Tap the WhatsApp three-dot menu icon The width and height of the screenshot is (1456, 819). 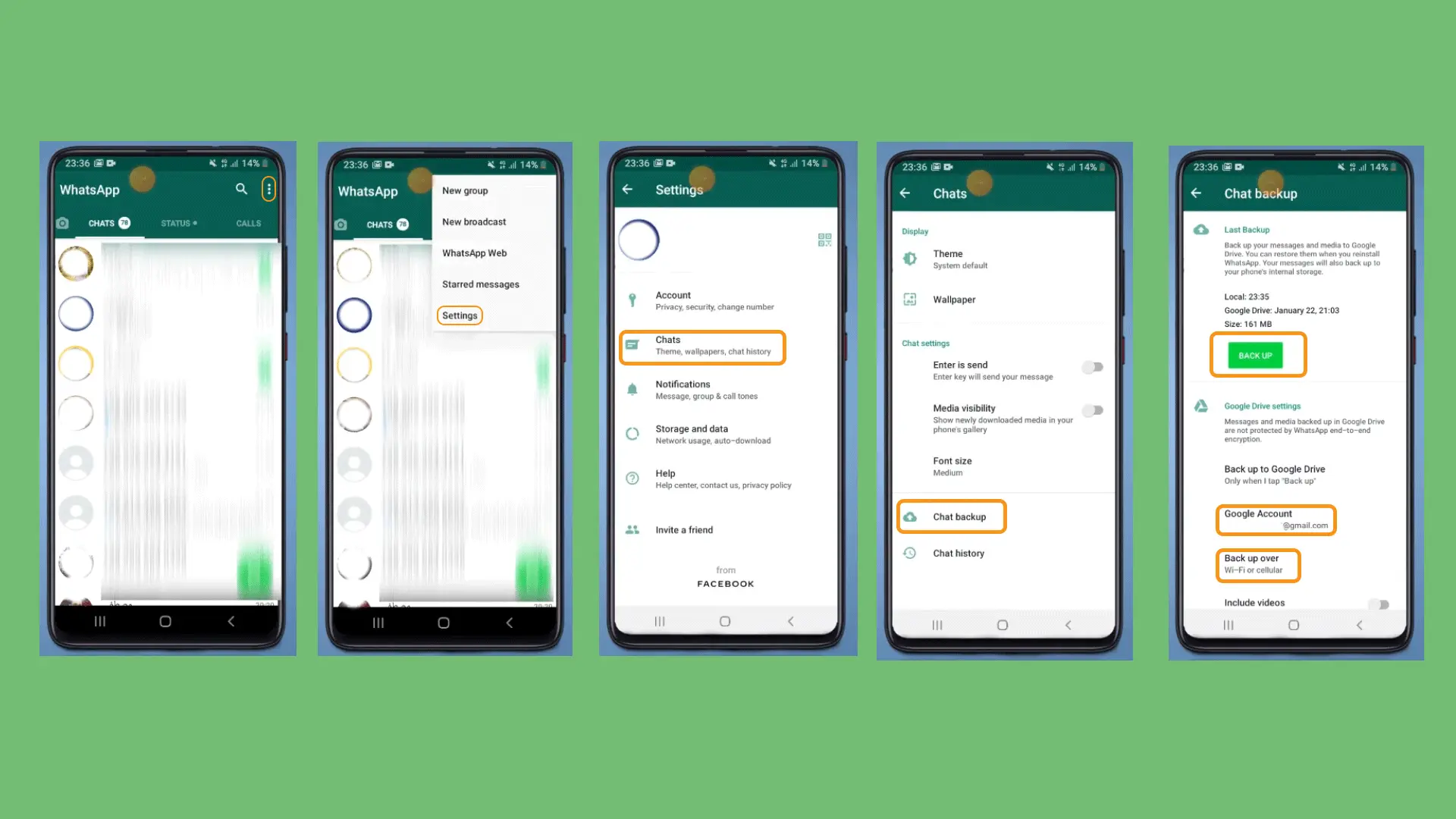click(x=268, y=189)
